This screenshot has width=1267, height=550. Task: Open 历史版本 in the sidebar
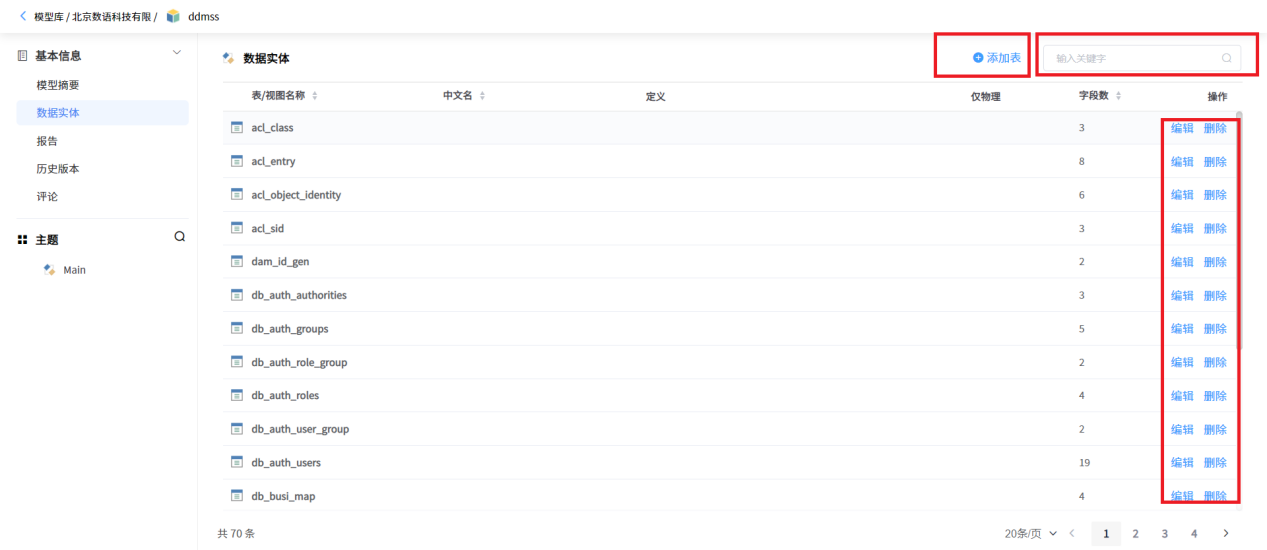tap(58, 169)
